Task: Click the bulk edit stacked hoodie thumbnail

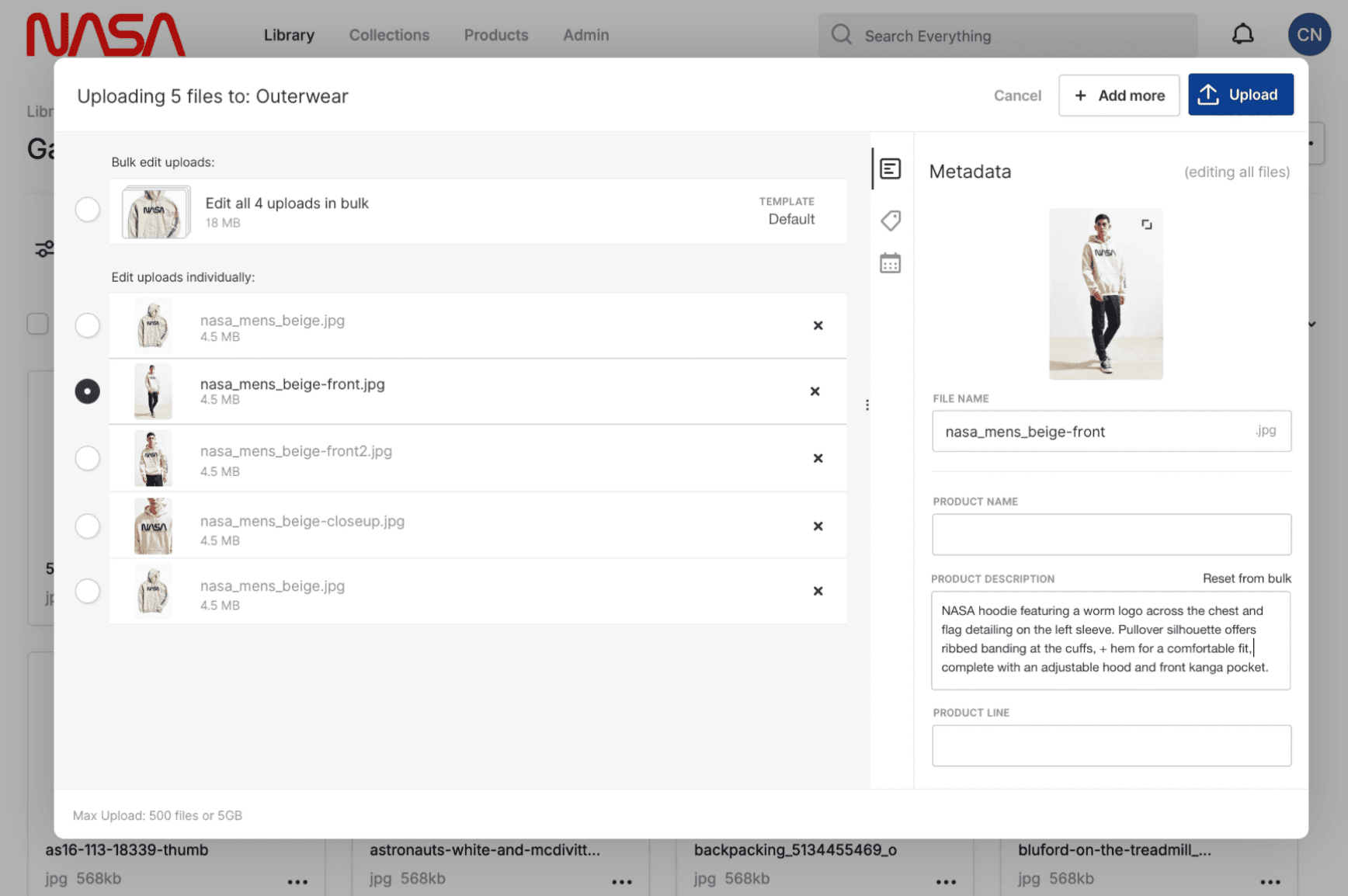Action: point(156,212)
